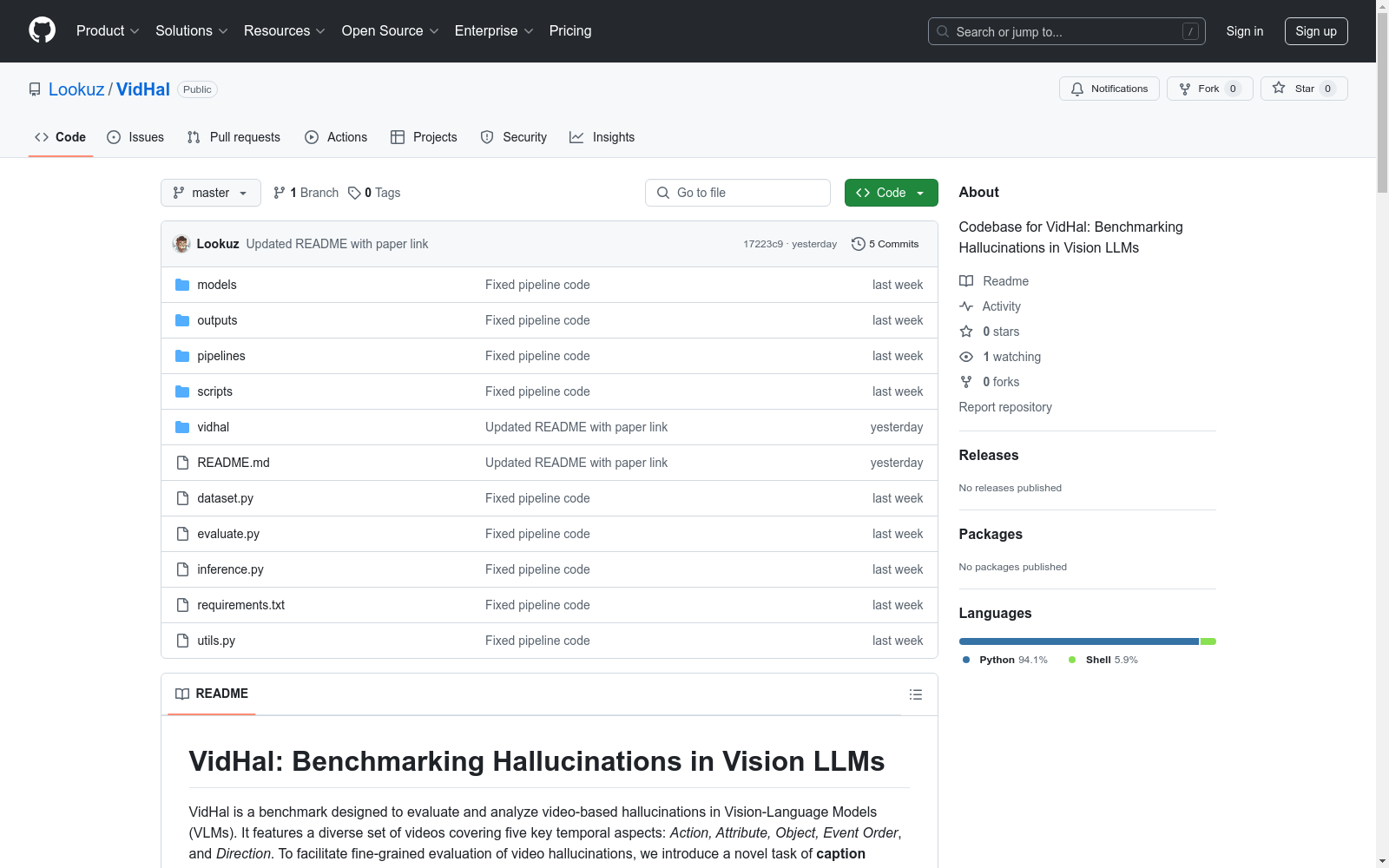This screenshot has height=868, width=1389.
Task: Select the Code tab
Action: (61, 137)
